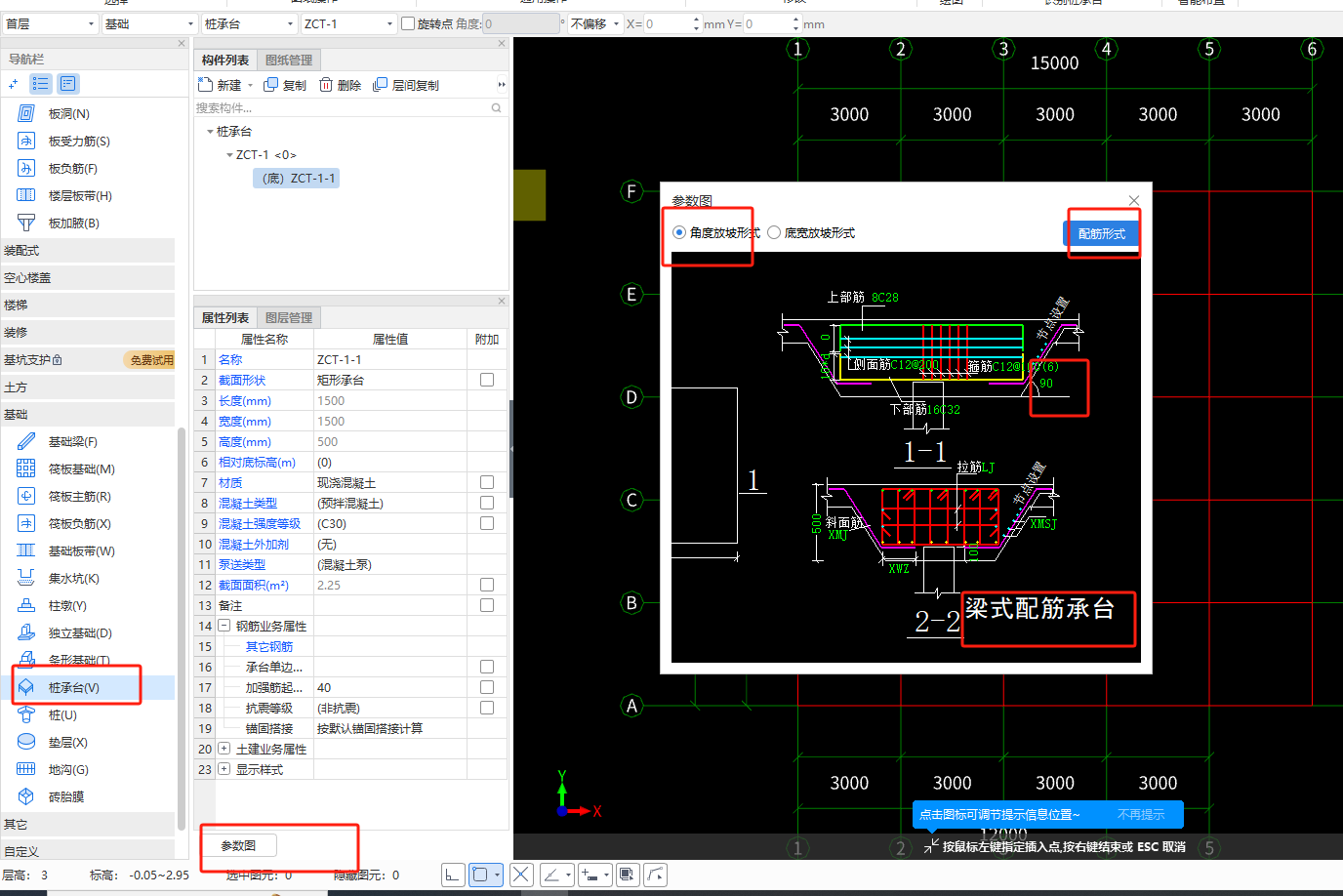Select 板加腋(B) item

(73, 224)
